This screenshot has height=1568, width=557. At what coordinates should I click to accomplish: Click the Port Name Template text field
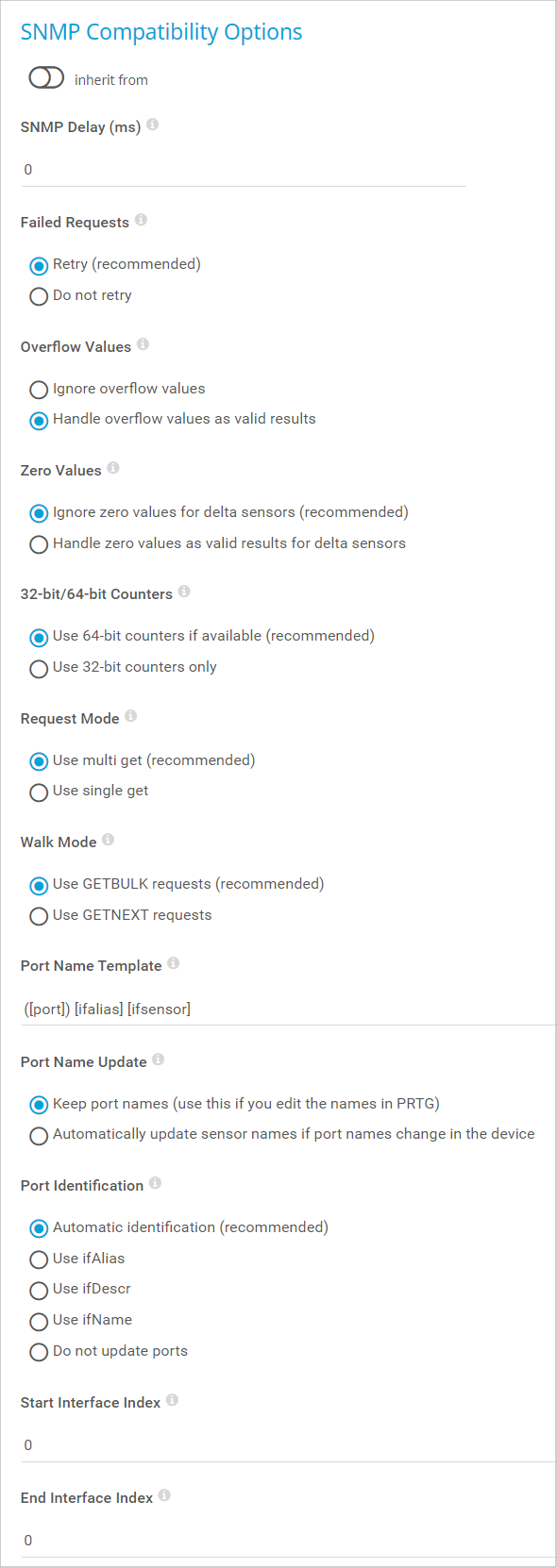pos(288,1009)
